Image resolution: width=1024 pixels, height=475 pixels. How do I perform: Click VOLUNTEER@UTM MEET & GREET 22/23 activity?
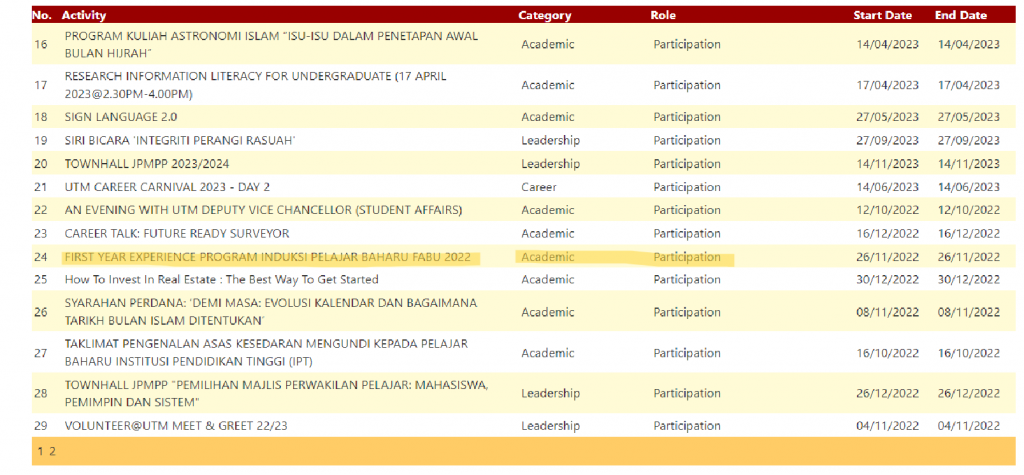point(176,426)
